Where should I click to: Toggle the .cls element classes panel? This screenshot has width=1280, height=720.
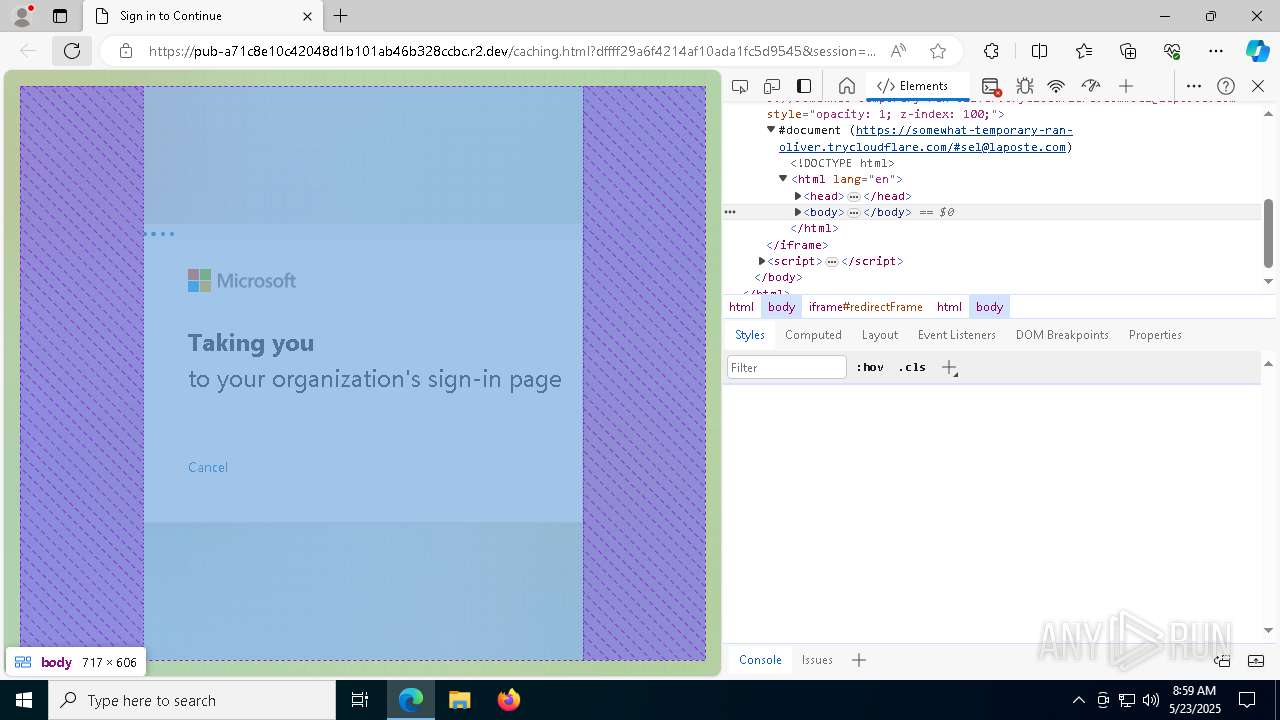912,368
